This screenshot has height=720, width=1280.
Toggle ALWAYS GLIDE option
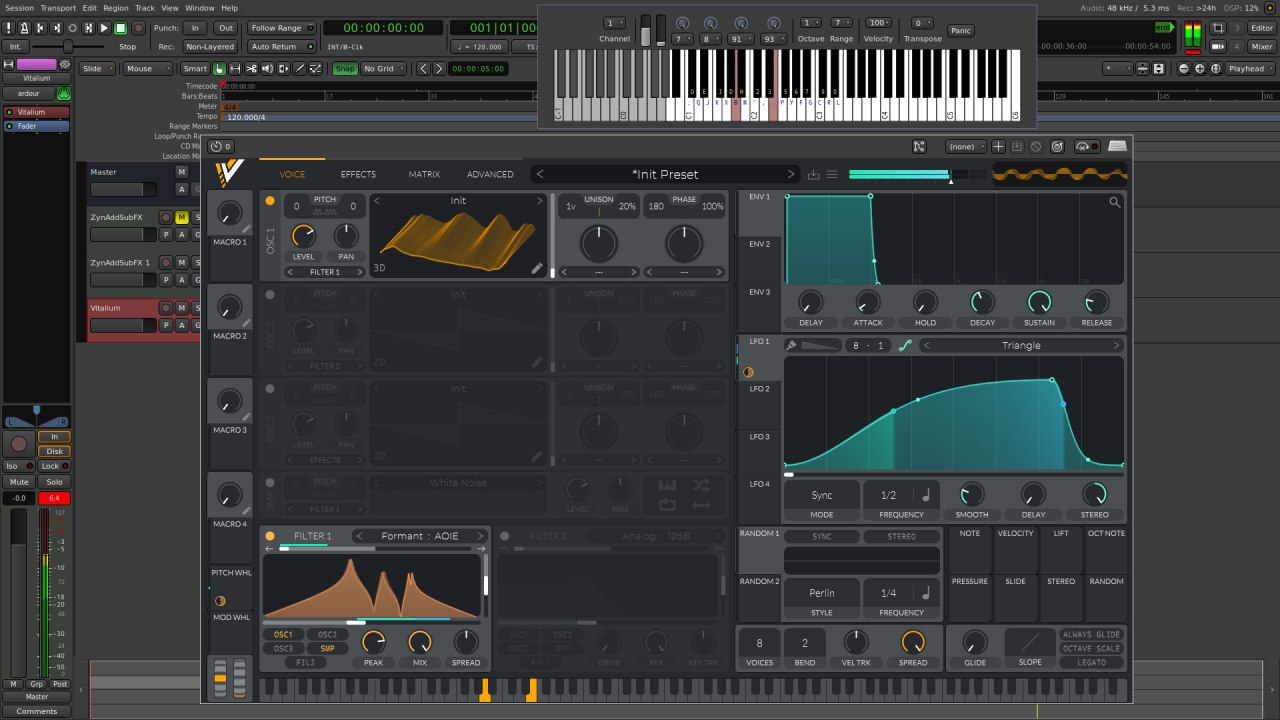[1091, 635]
